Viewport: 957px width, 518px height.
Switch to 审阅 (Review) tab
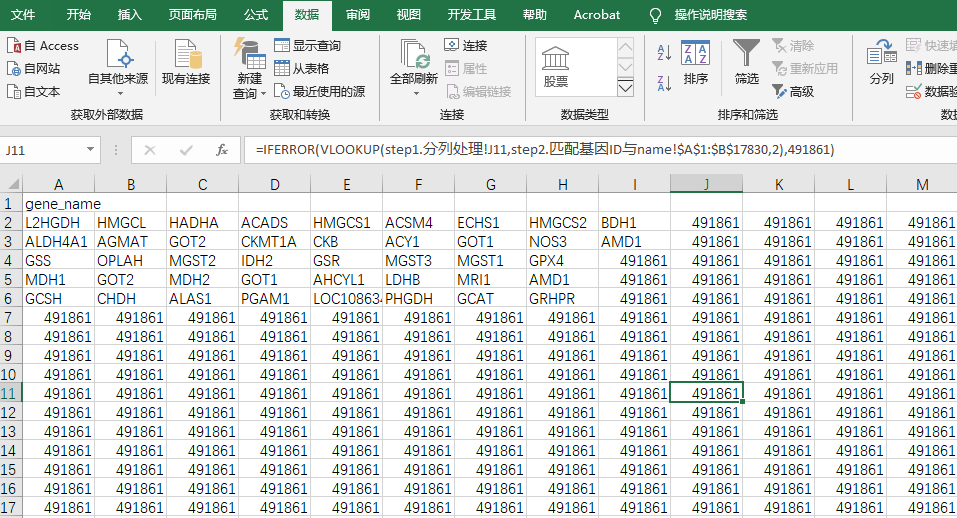tap(358, 15)
